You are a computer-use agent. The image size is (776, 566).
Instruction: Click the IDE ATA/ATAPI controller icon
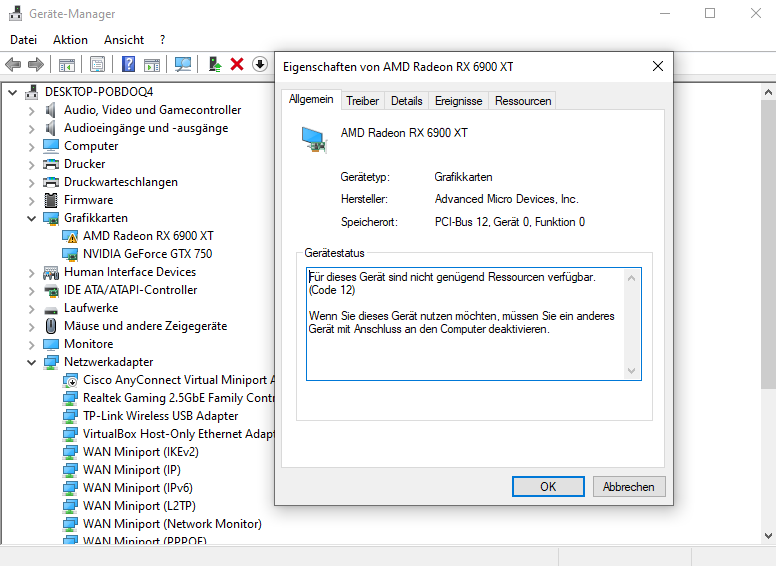(x=50, y=290)
